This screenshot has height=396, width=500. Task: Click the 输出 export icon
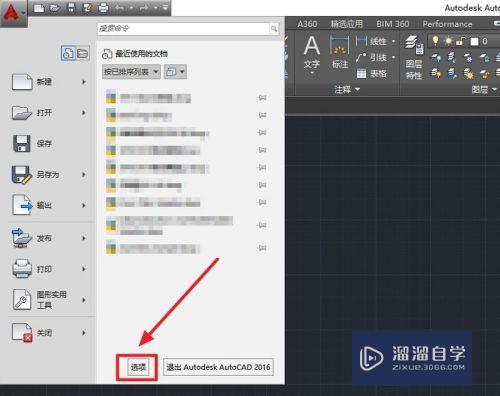[x=22, y=205]
